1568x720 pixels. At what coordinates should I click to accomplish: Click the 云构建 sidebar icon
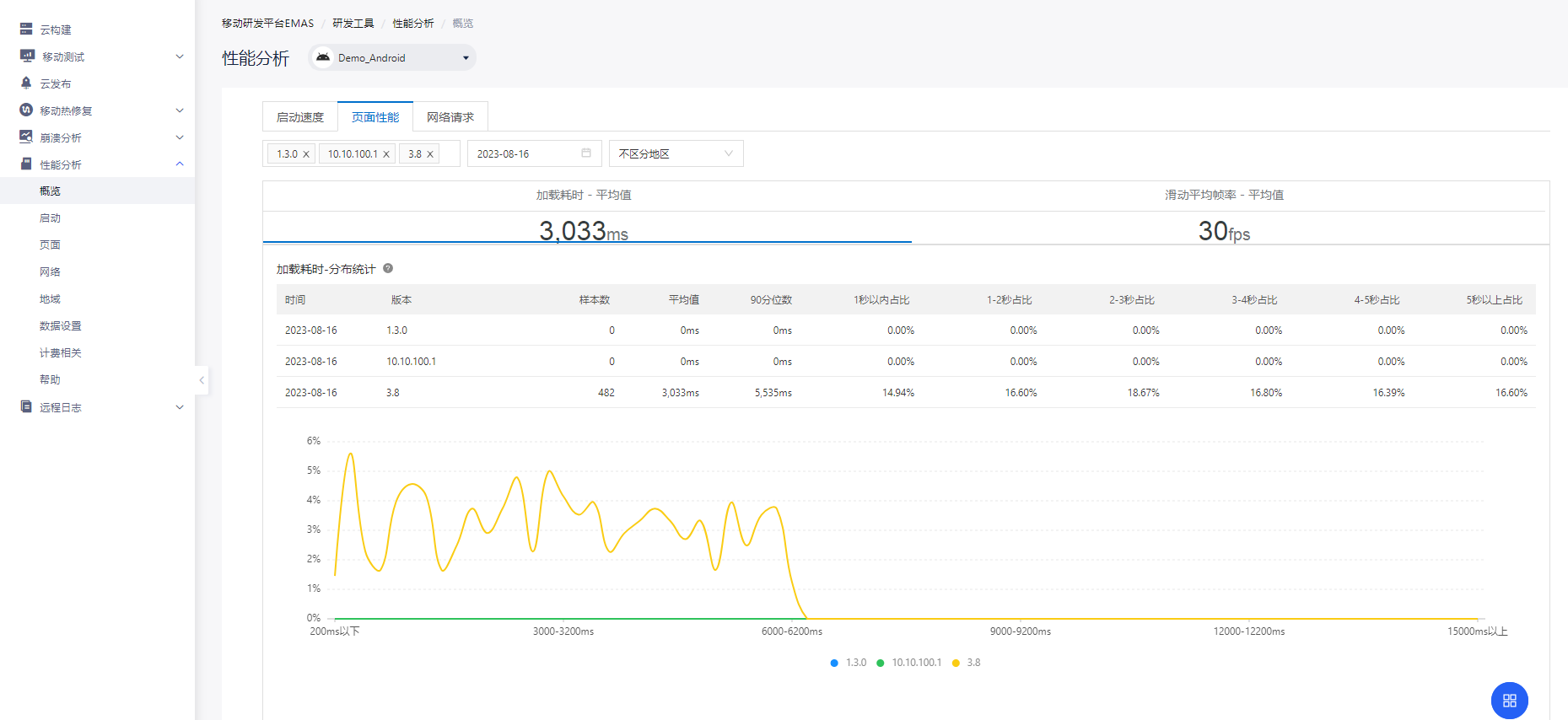click(26, 29)
